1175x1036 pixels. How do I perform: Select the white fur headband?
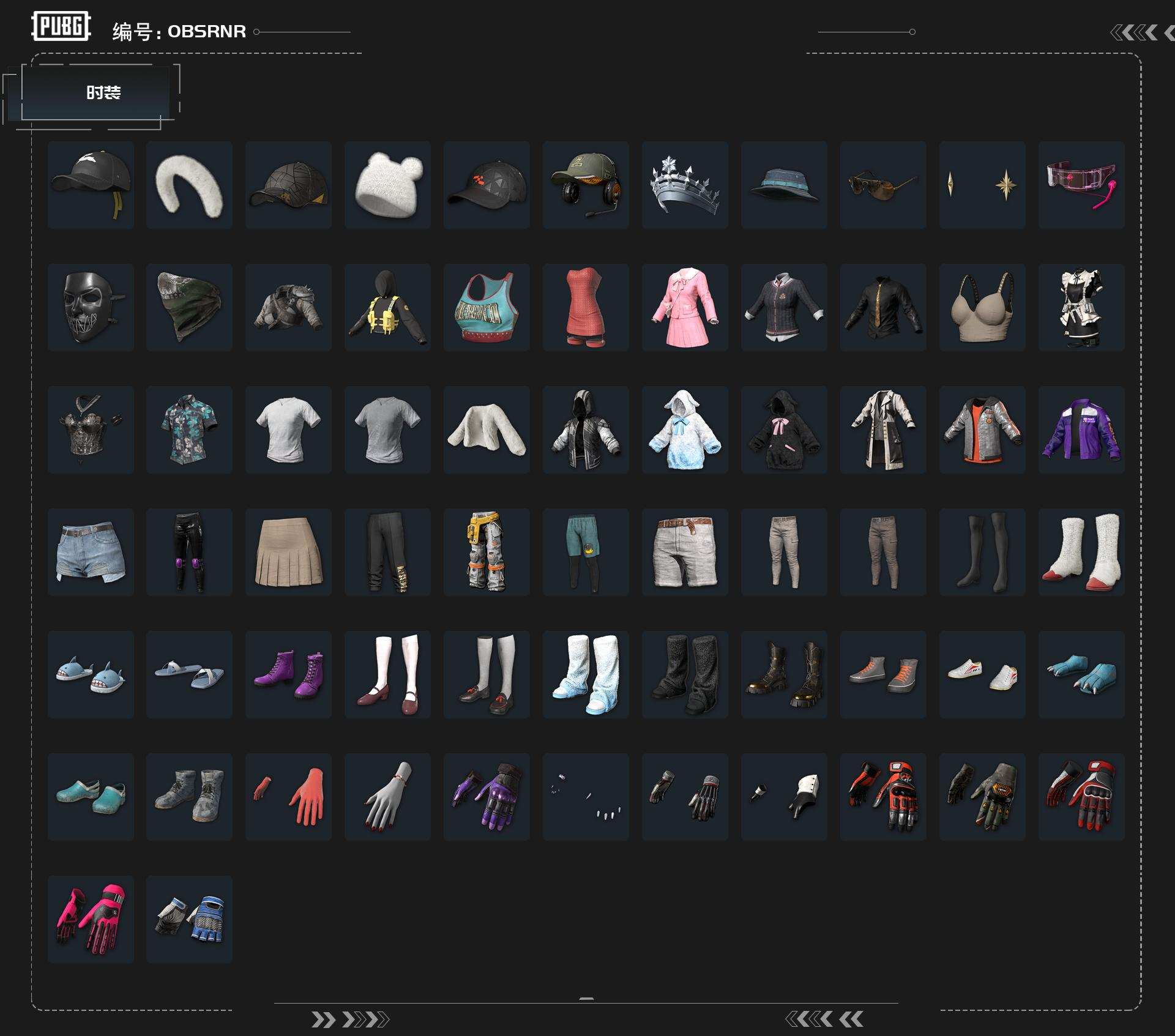point(189,185)
